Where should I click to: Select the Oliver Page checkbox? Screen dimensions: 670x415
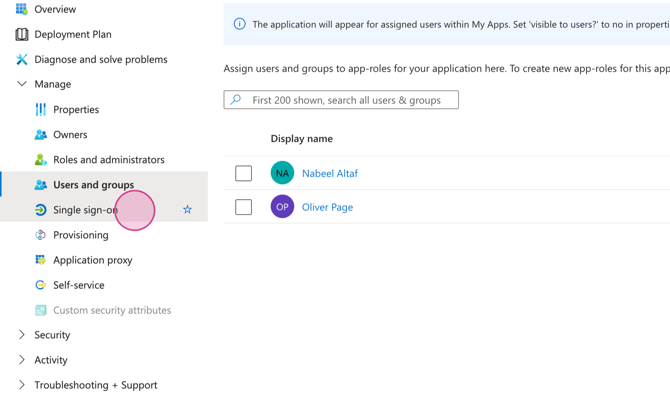point(243,207)
